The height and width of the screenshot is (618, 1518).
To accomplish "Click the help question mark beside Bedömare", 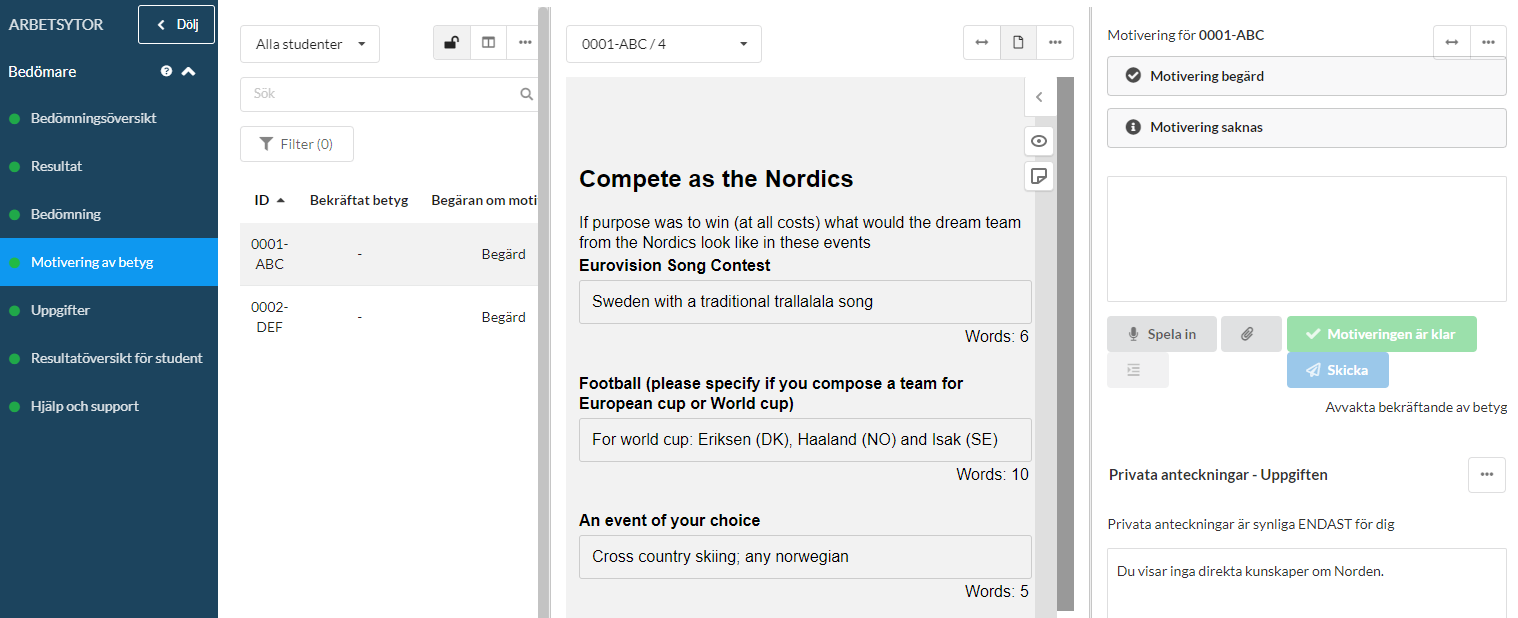I will pos(166,72).
